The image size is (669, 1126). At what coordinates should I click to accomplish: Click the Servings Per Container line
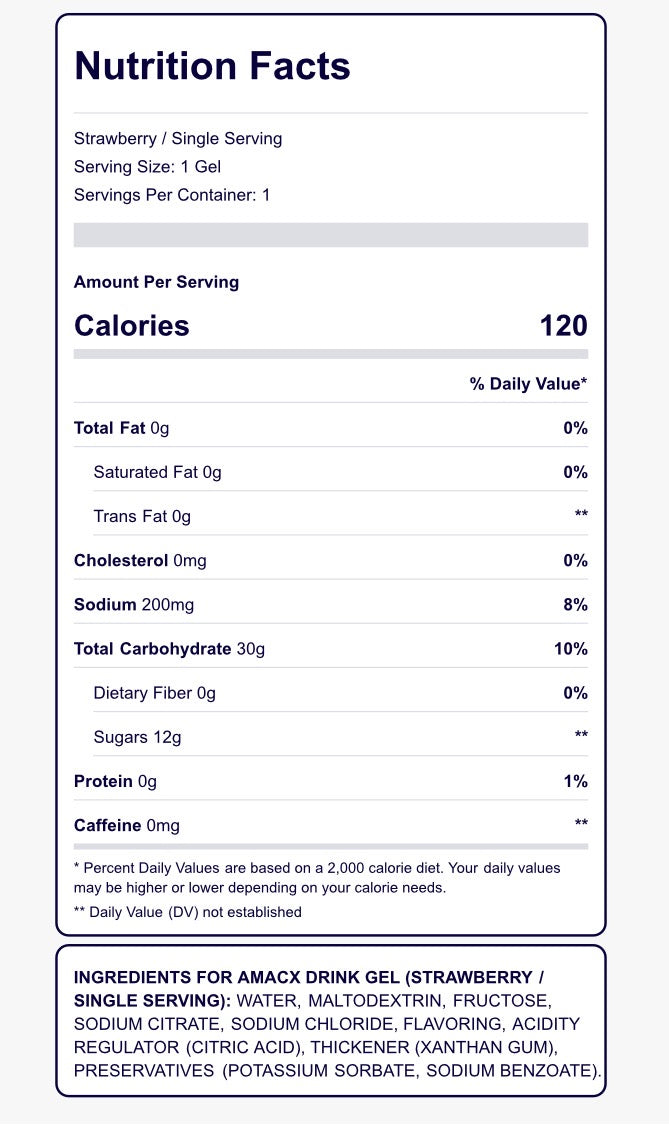(x=172, y=195)
